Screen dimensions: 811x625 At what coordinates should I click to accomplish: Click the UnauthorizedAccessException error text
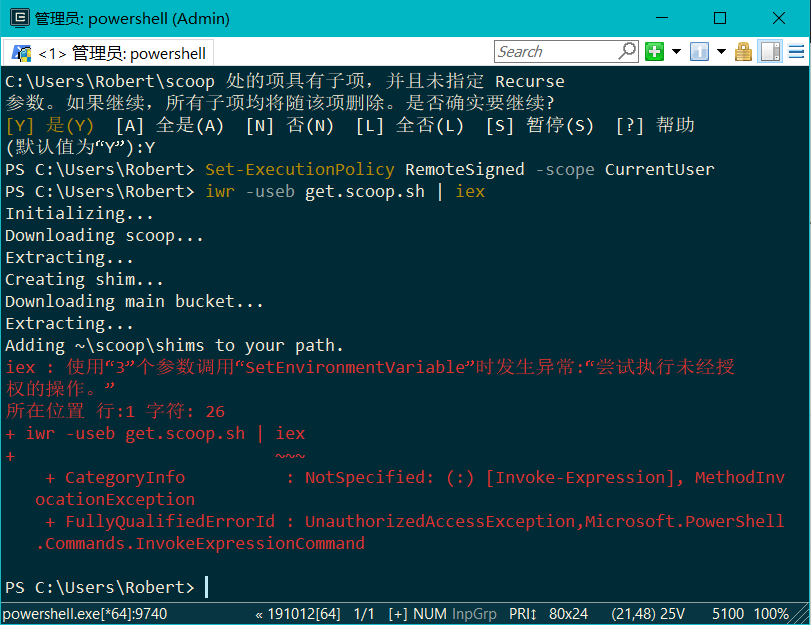tap(440, 522)
